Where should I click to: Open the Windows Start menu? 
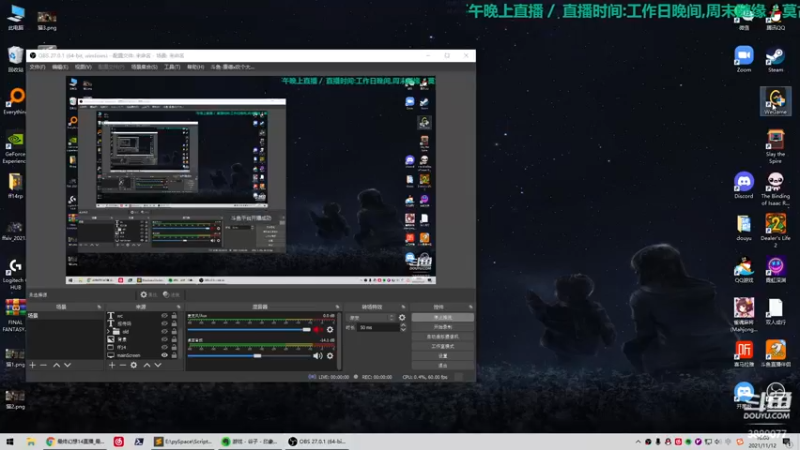(9, 442)
